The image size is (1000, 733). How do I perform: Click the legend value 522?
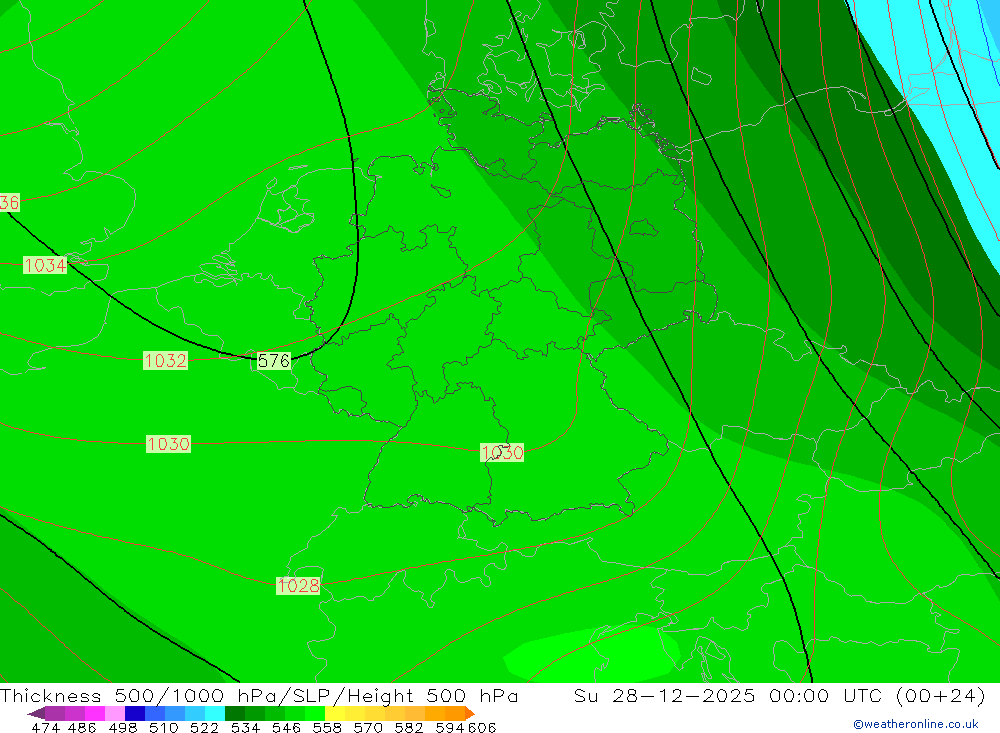click(204, 728)
